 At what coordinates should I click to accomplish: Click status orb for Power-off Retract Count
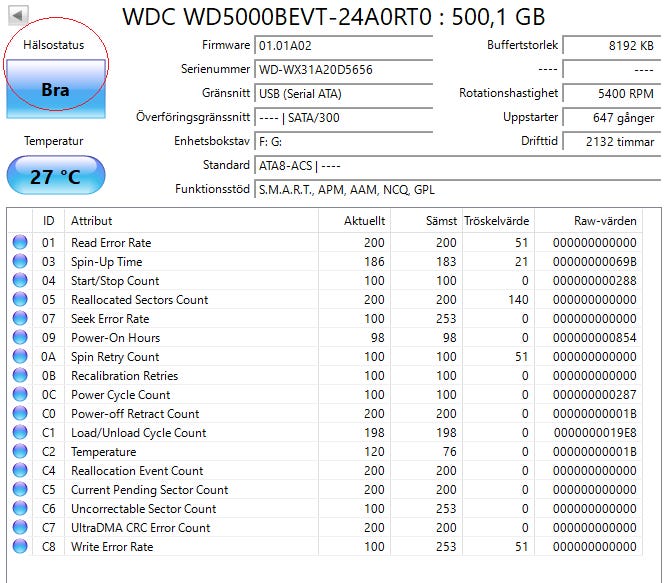[x=20, y=413]
